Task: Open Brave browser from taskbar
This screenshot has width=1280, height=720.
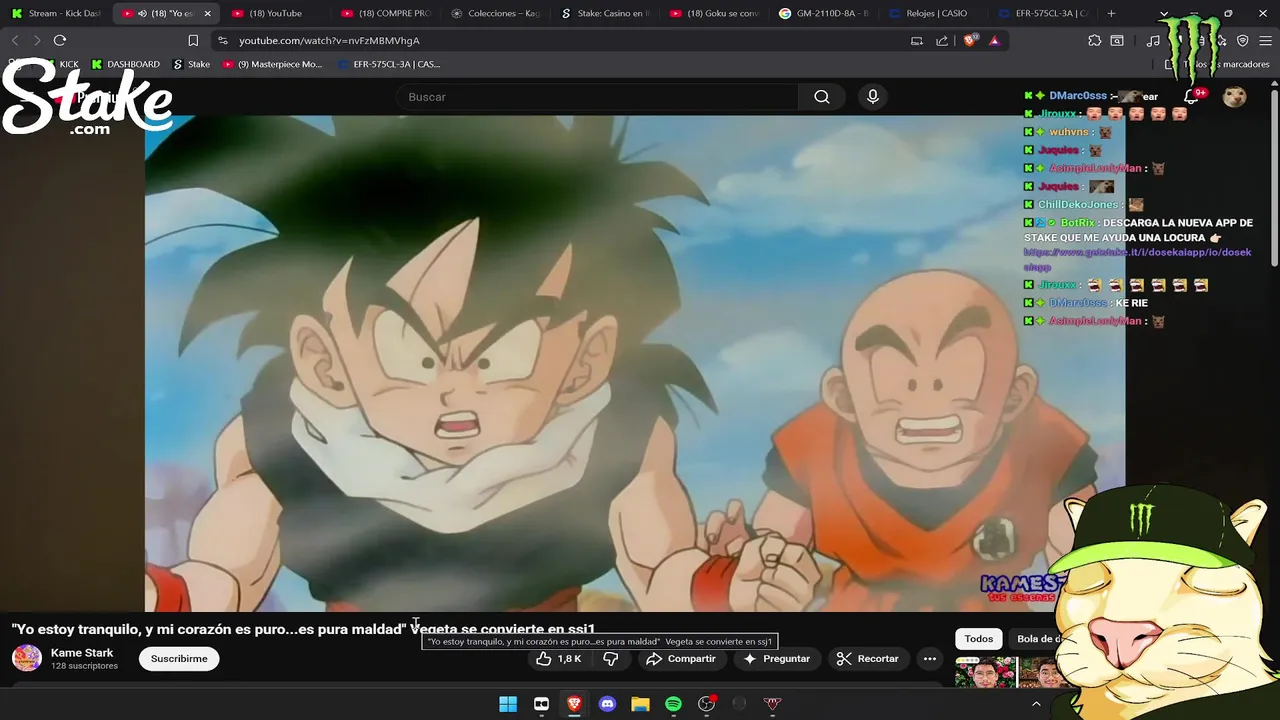Action: 574,704
